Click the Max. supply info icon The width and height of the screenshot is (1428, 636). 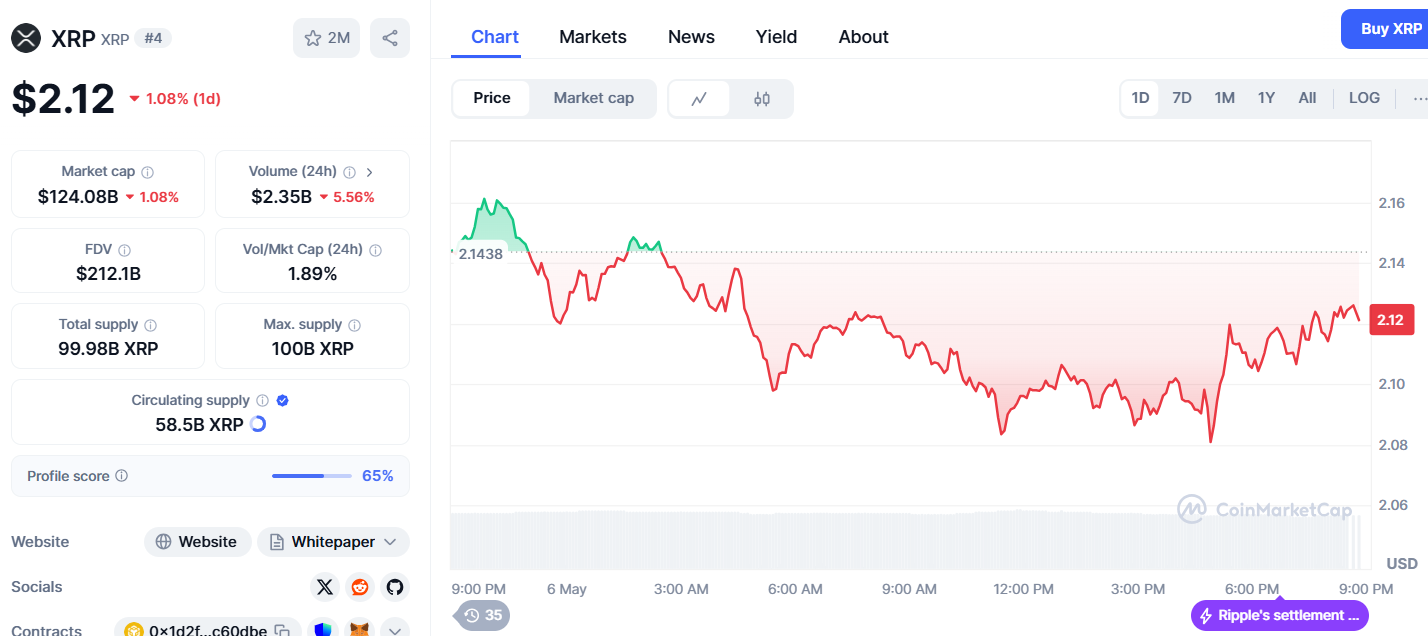tap(355, 325)
